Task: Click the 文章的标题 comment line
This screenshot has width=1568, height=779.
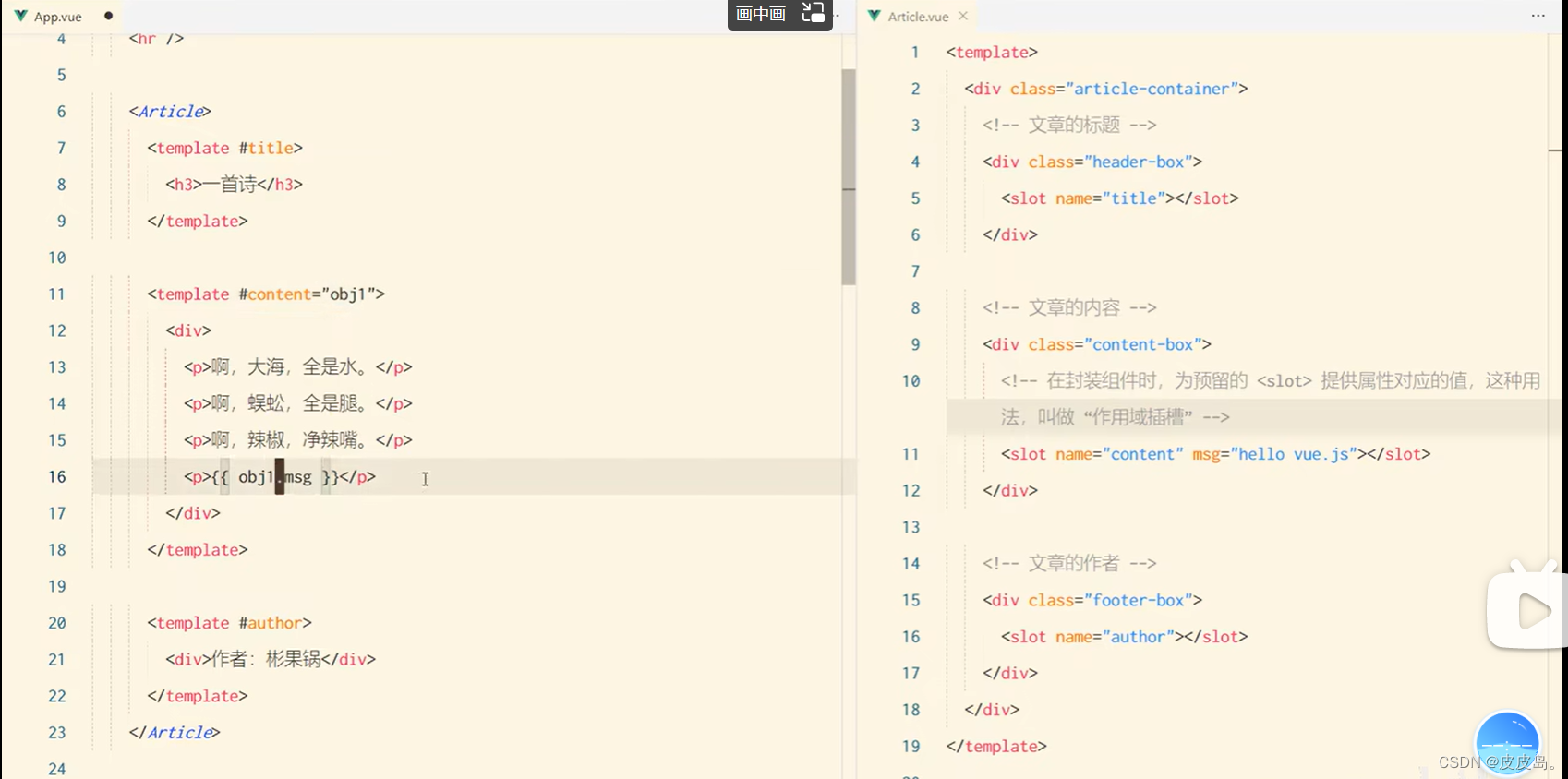Action: click(x=1069, y=125)
